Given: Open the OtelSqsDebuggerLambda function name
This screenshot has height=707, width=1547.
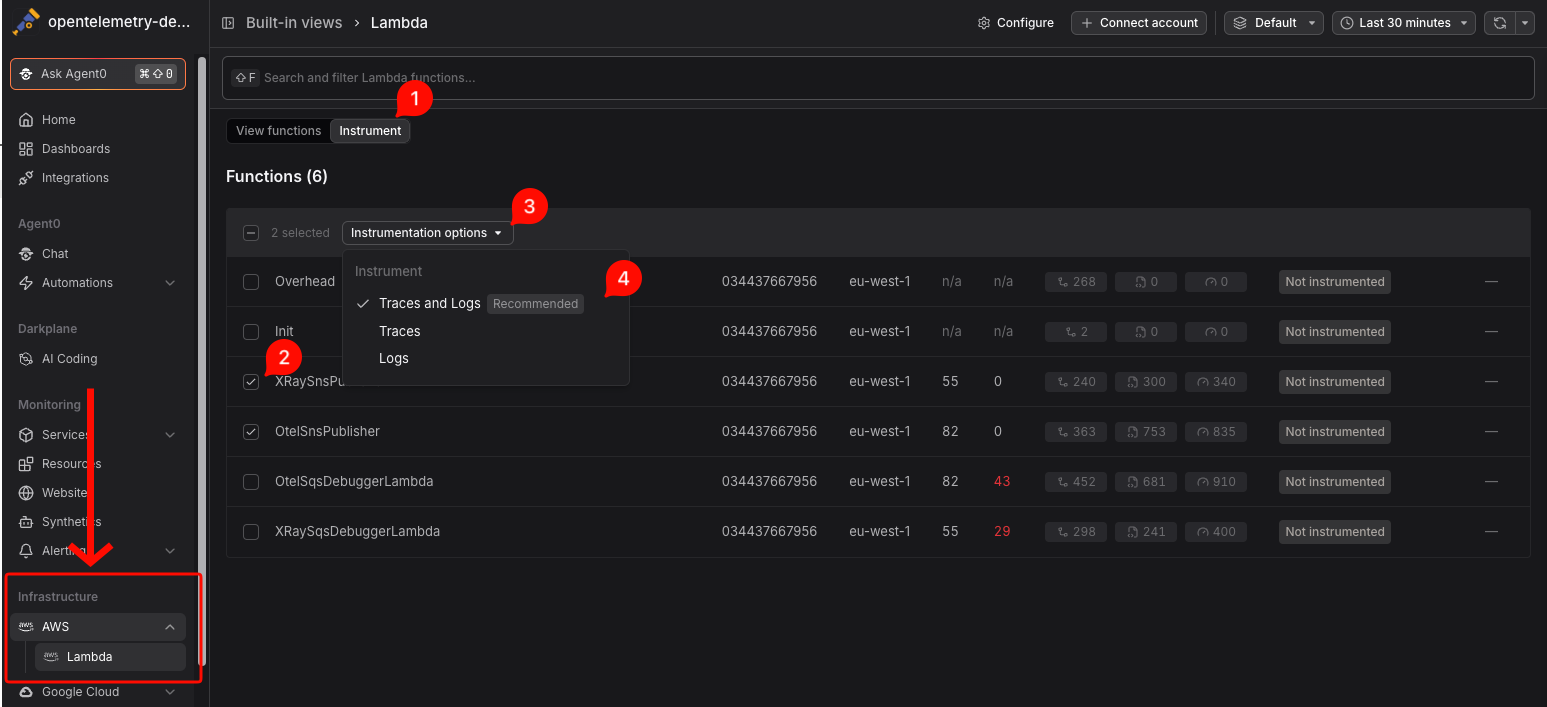Looking at the screenshot, I should [354, 482].
